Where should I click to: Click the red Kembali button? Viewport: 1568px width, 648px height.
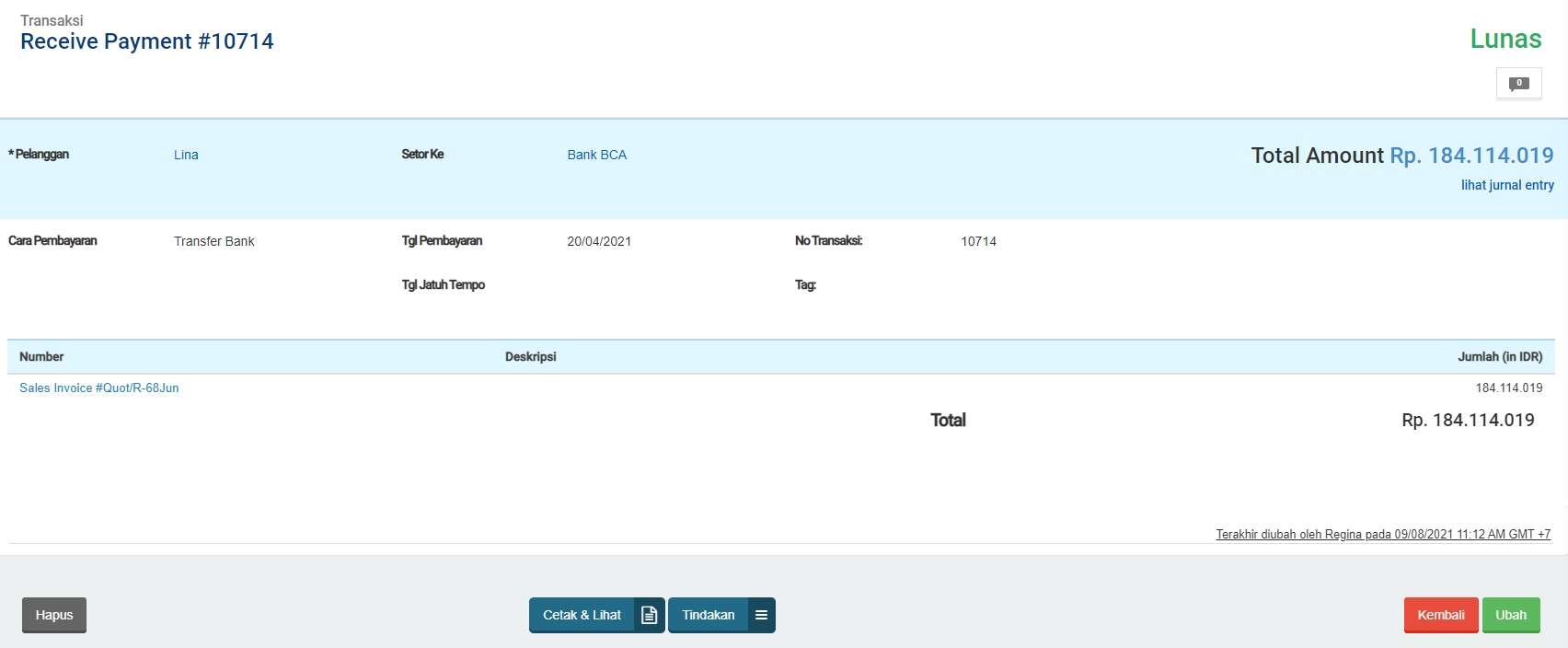click(1441, 615)
